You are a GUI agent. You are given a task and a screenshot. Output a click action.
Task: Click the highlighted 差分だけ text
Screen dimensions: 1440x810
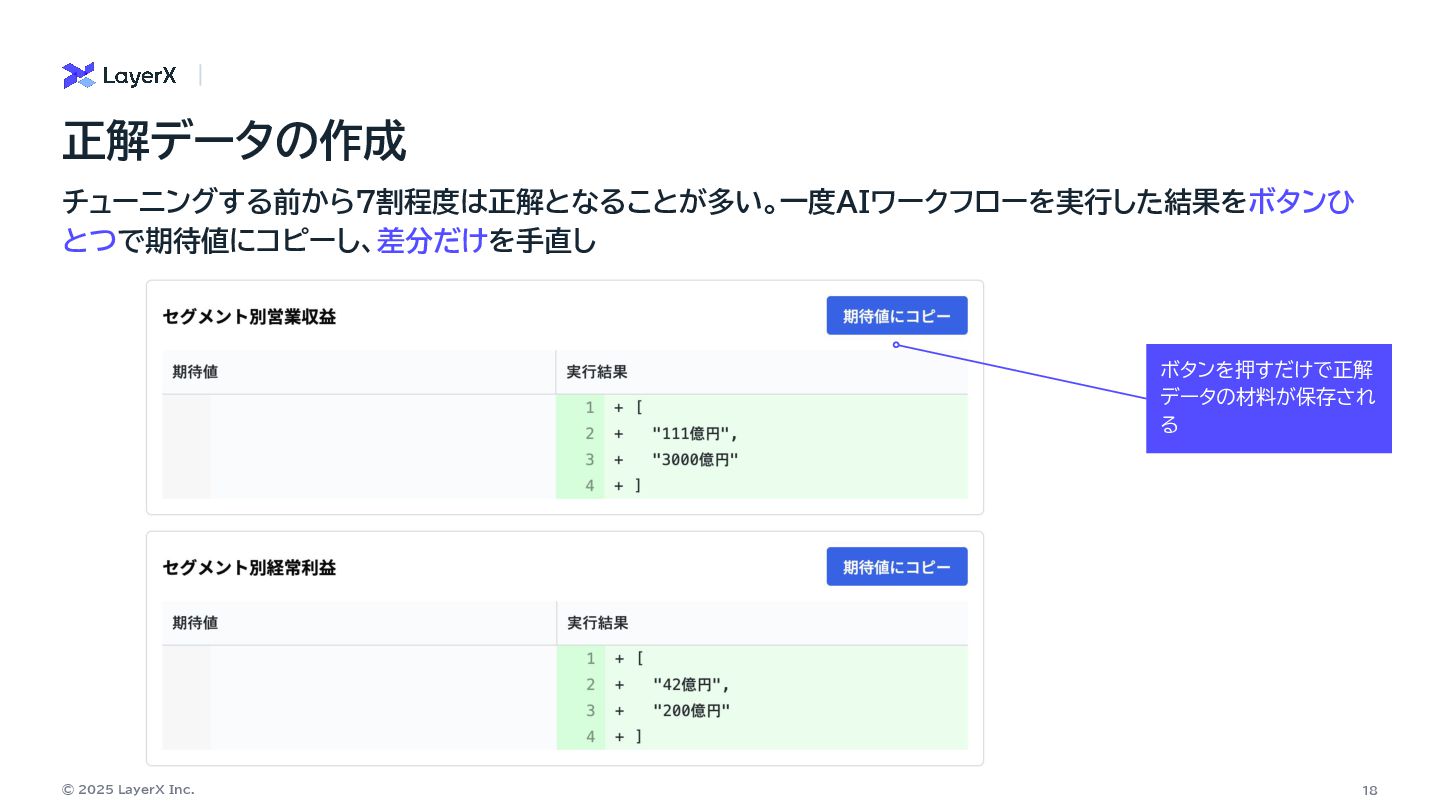tap(431, 241)
